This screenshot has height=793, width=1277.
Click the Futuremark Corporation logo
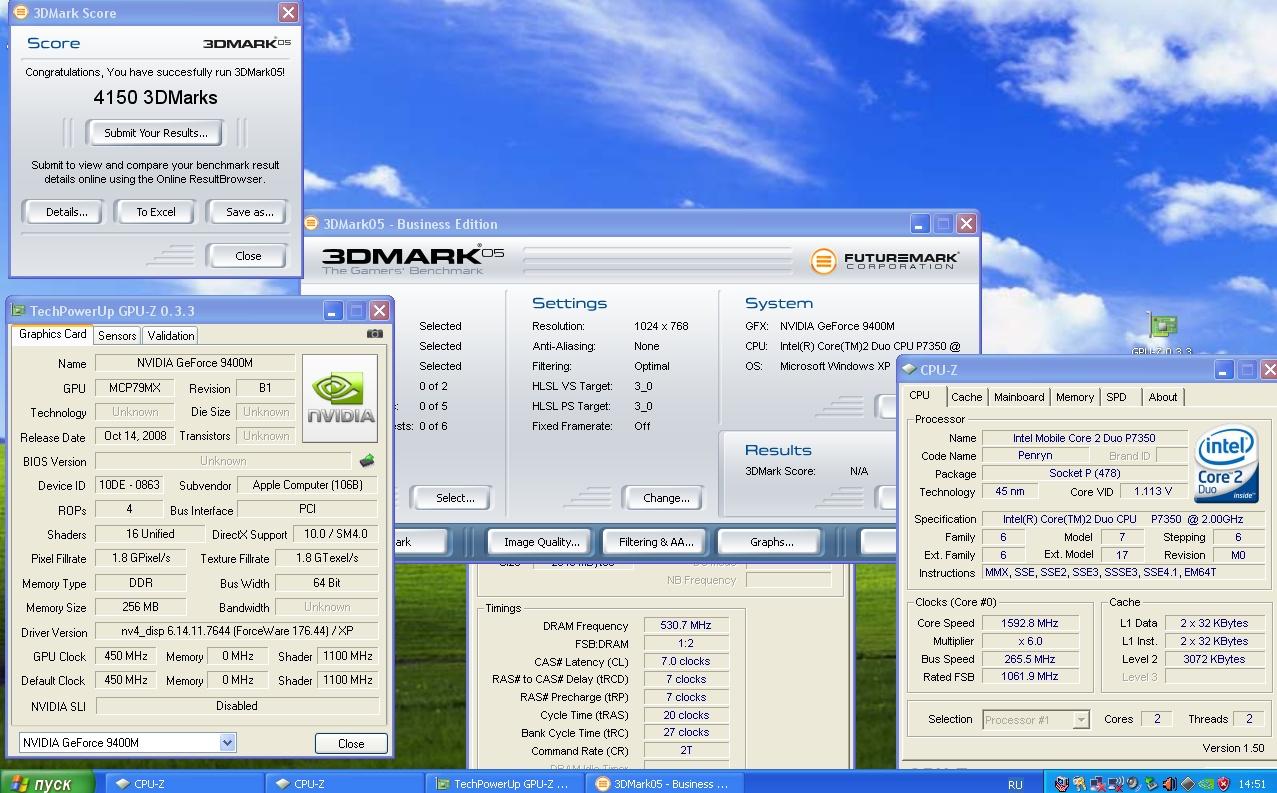click(x=884, y=261)
